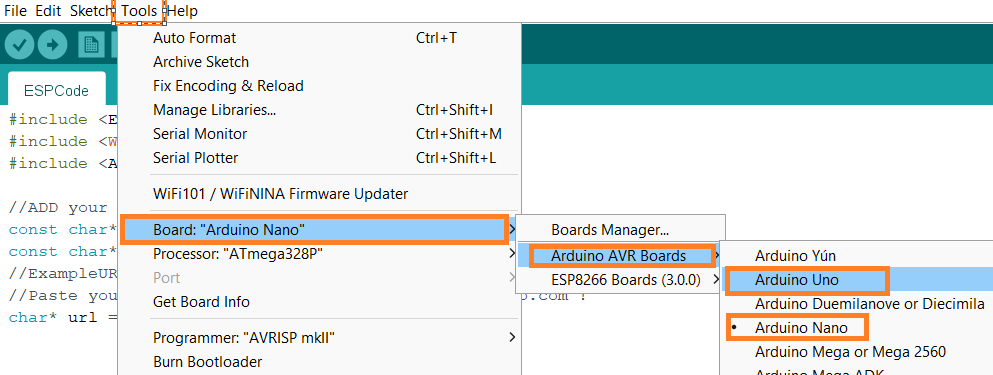Click the Verify checkmark icon

20,44
